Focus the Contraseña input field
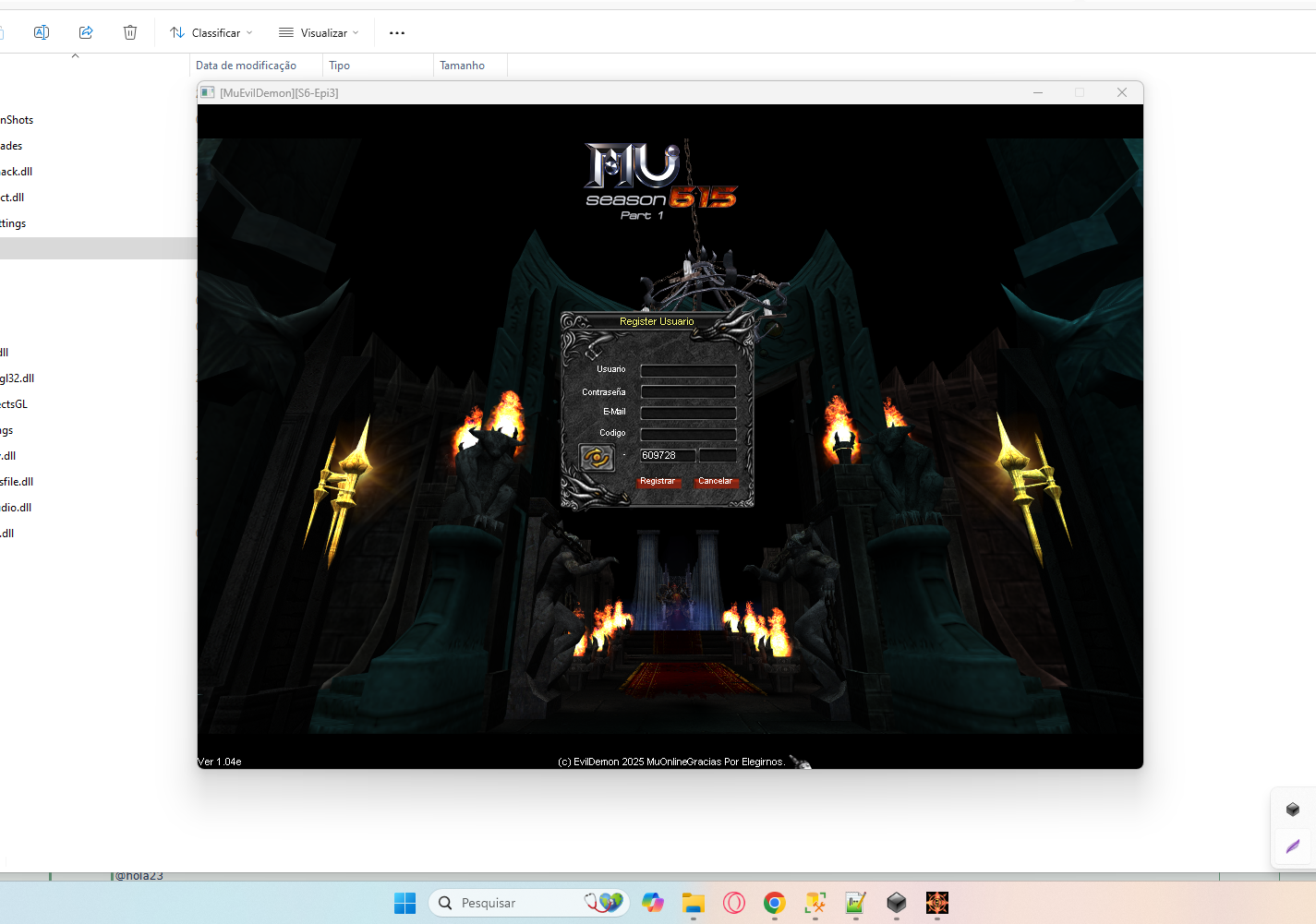1316x924 pixels. coord(688,391)
